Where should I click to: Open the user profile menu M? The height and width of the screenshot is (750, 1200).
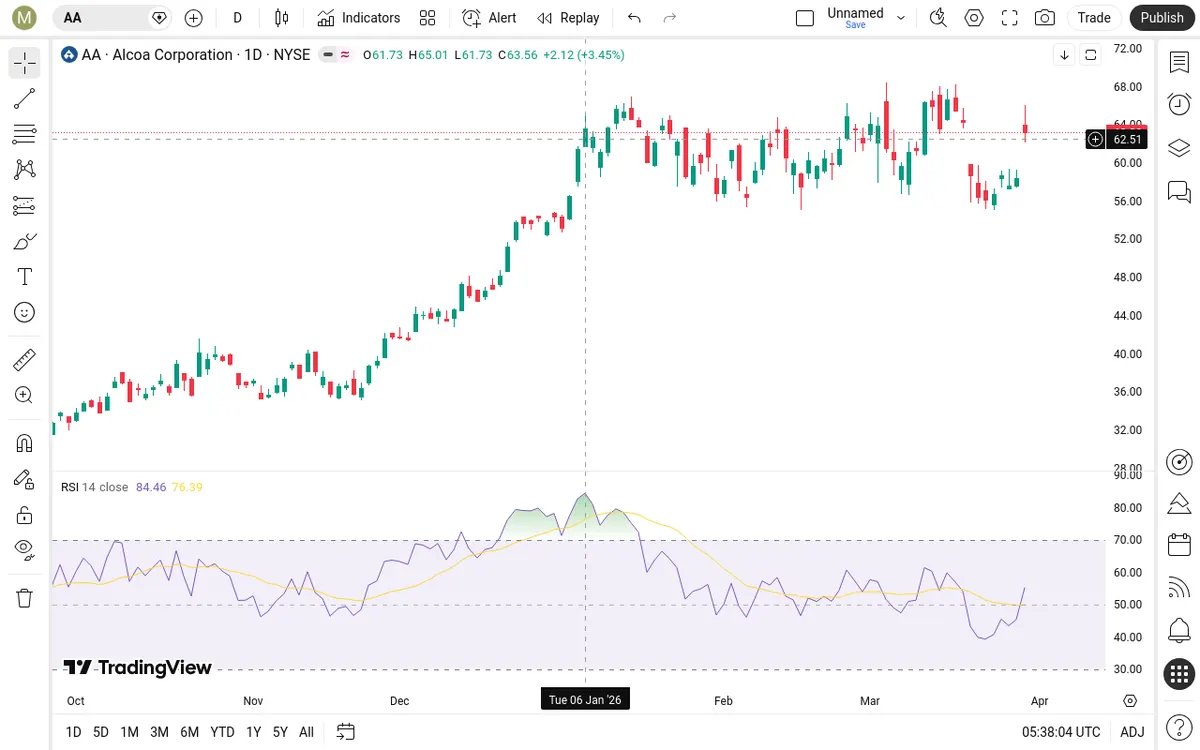[25, 17]
